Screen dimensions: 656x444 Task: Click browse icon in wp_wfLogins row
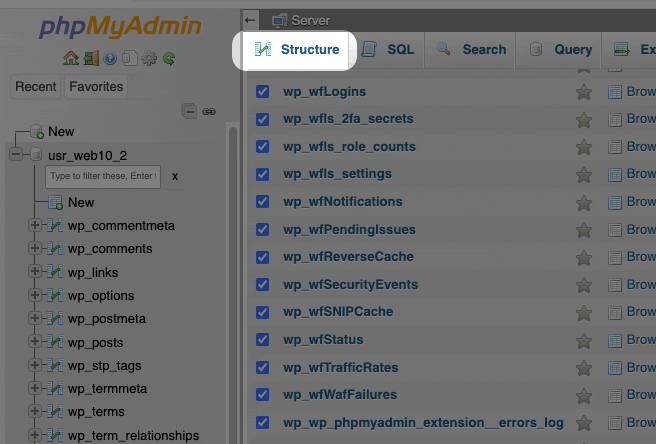615,92
